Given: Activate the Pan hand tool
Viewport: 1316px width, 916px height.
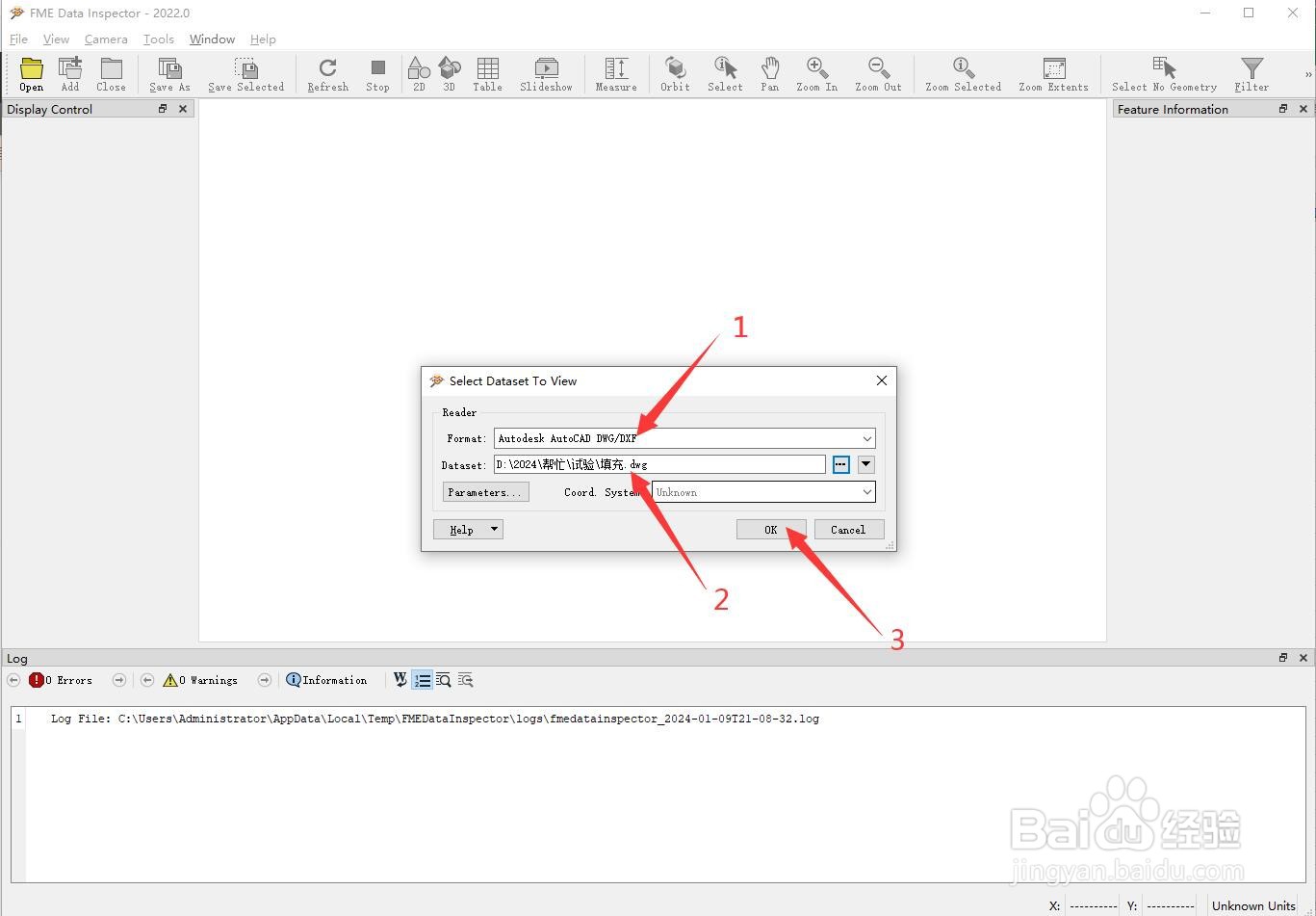Looking at the screenshot, I should pos(769,74).
